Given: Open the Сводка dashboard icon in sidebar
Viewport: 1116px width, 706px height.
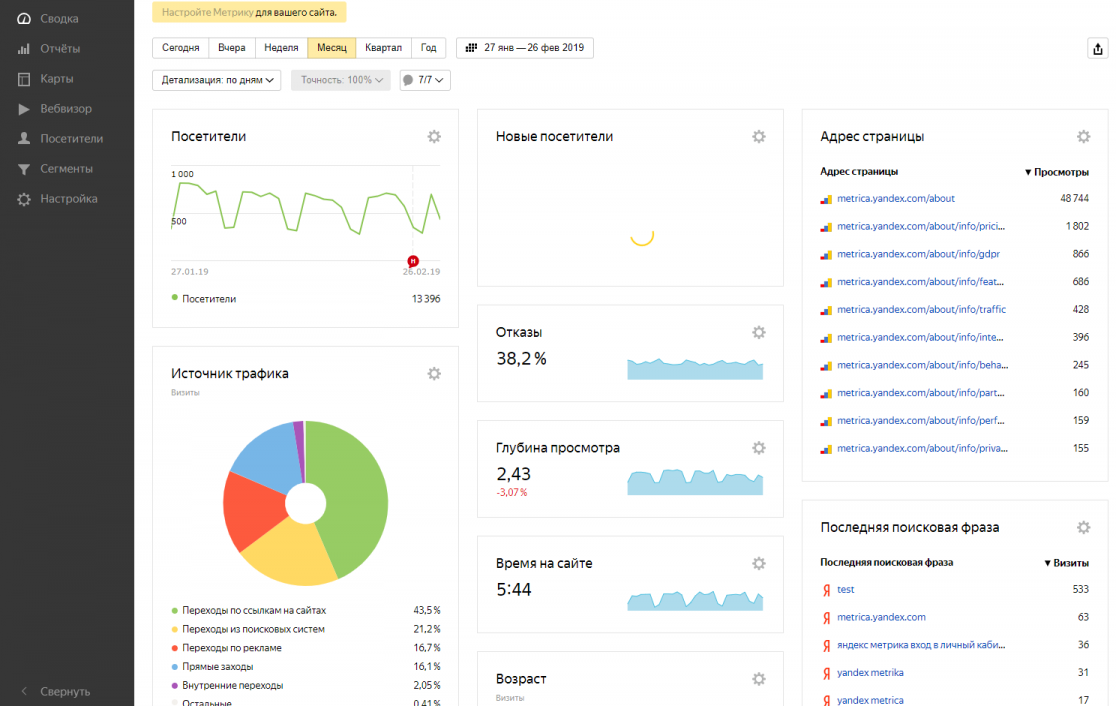Looking at the screenshot, I should 24,19.
